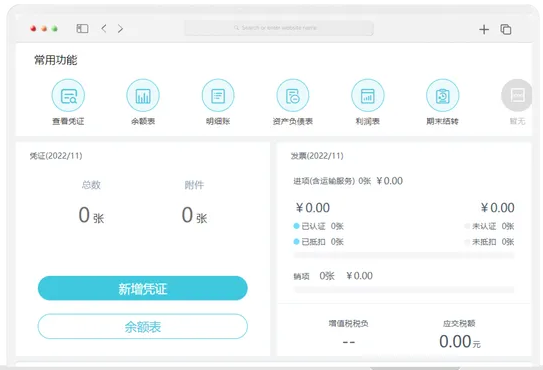Image resolution: width=543 pixels, height=370 pixels.
Task: Go forward with the right arrow
Action: coord(120,28)
